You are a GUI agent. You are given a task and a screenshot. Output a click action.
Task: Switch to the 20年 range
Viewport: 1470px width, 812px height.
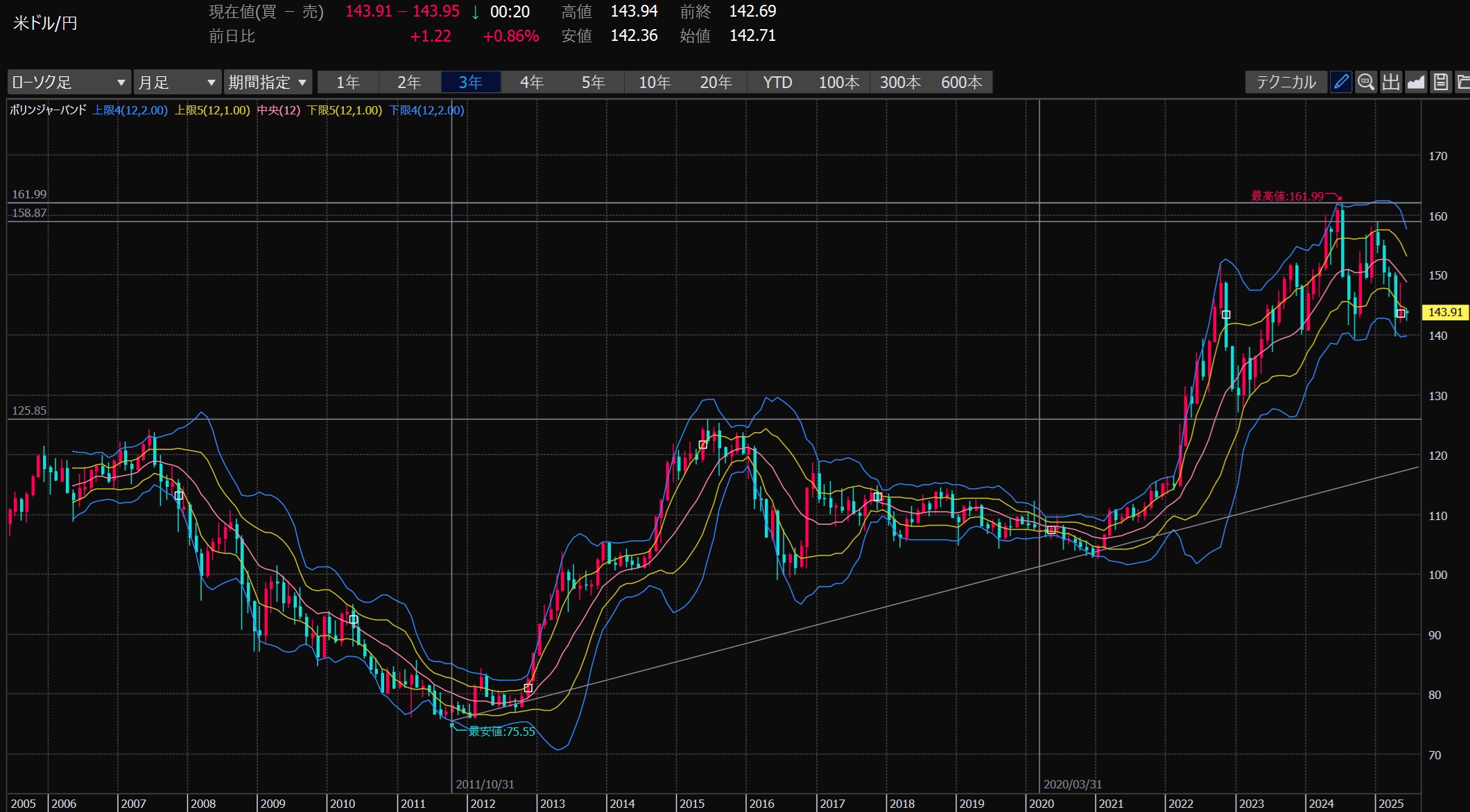click(x=716, y=83)
